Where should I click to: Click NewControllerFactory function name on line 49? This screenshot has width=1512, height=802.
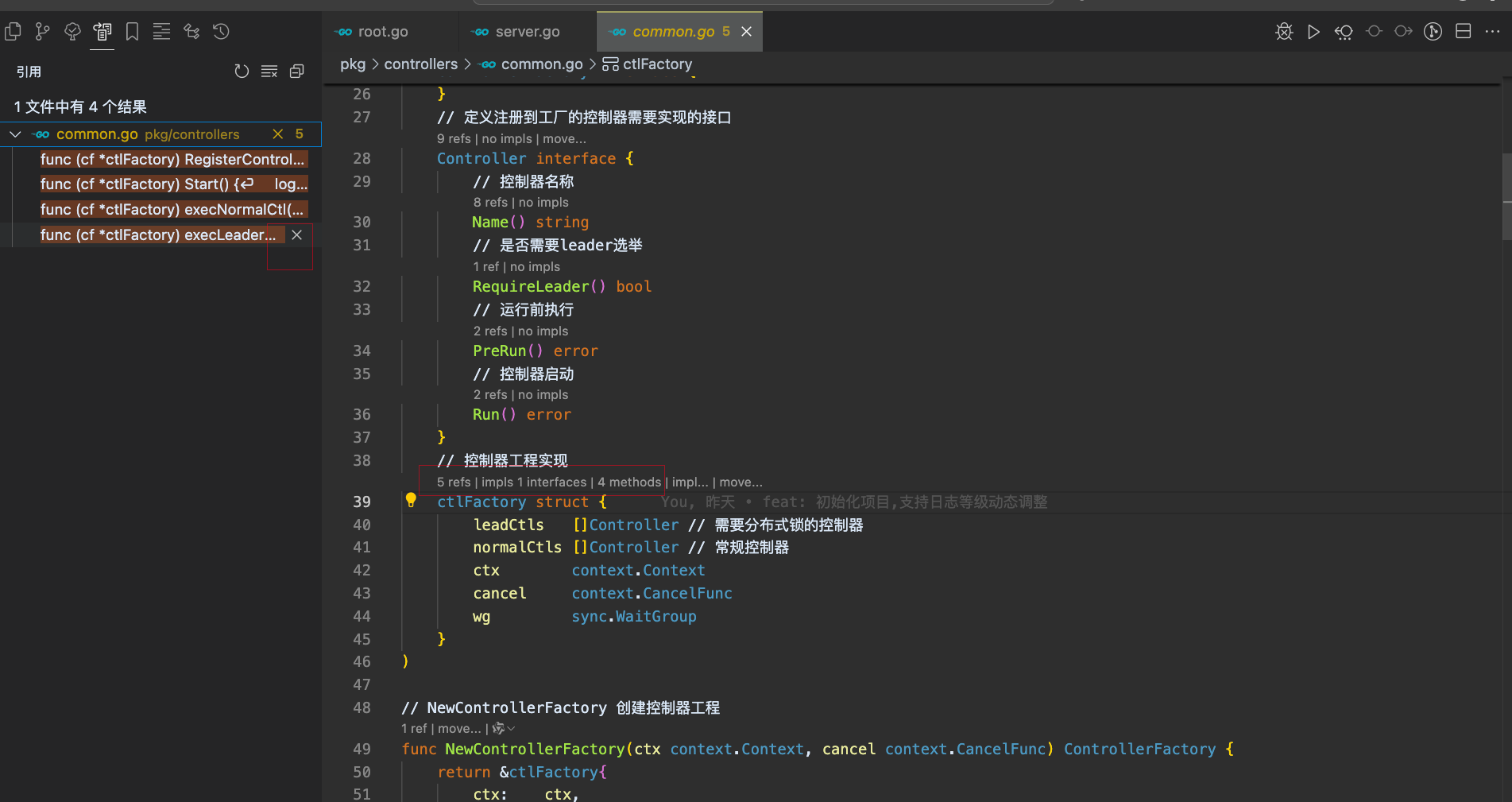coord(535,750)
